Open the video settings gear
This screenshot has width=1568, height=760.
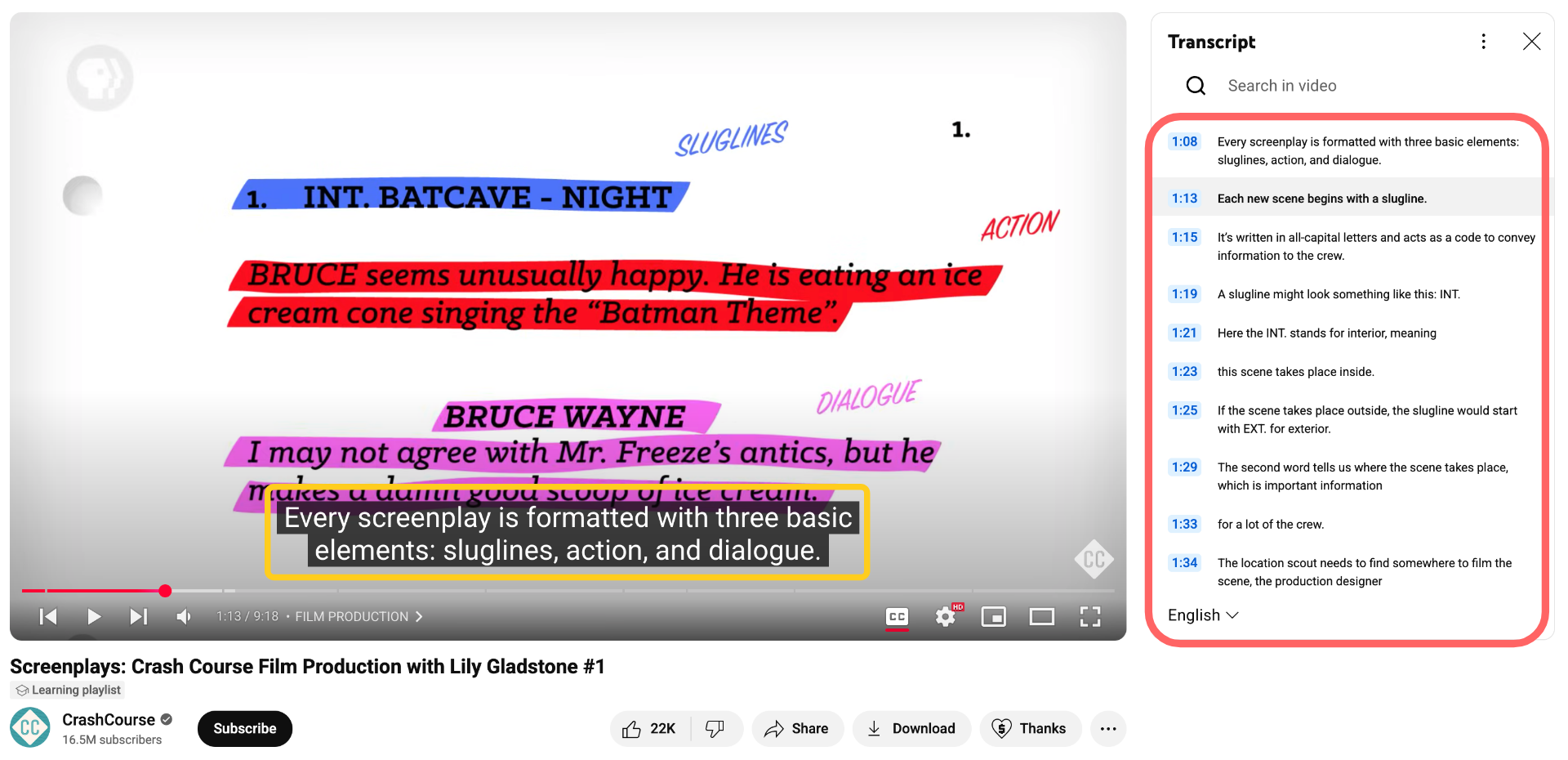[x=945, y=617]
